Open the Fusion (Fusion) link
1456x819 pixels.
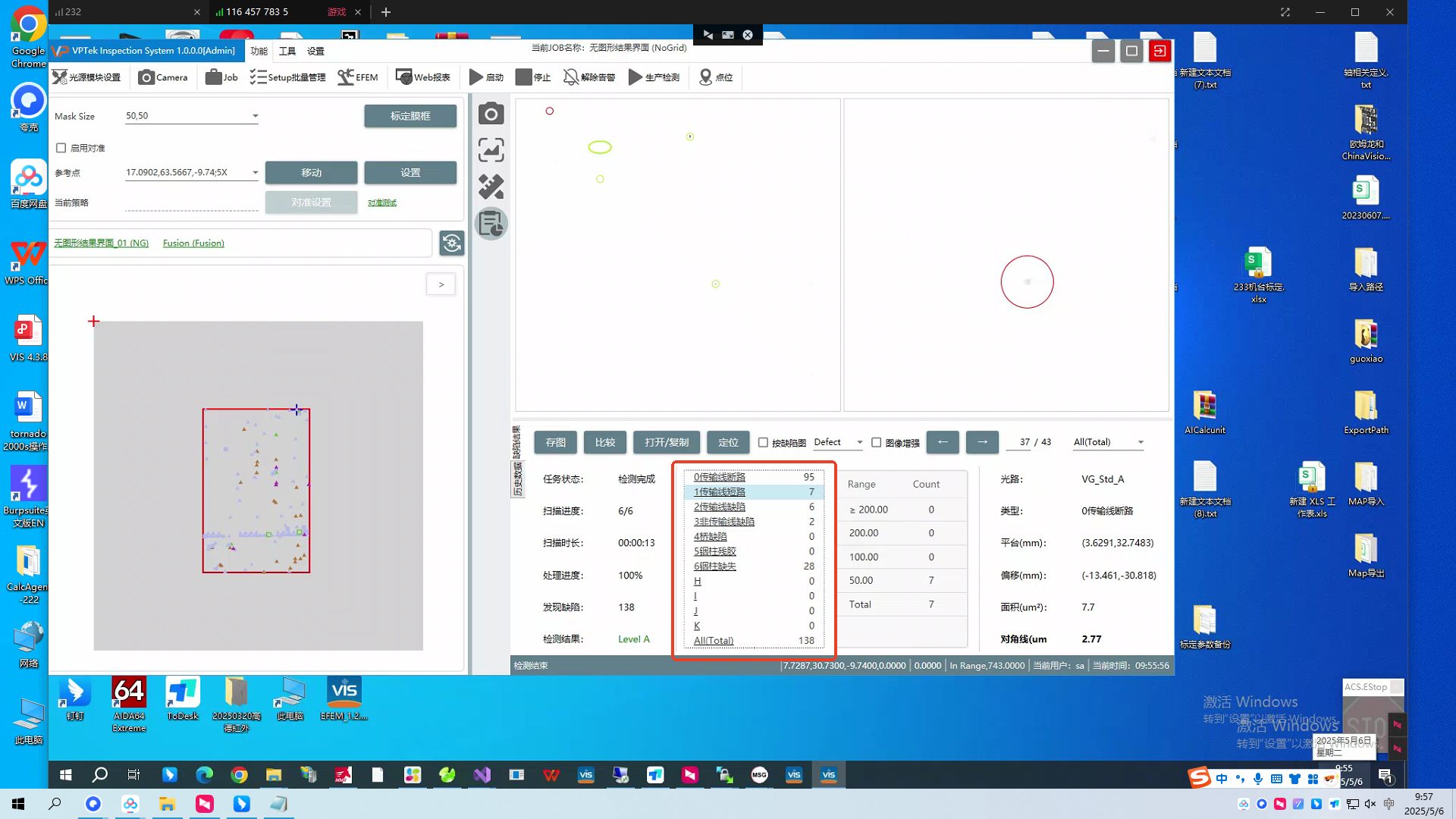coord(193,243)
